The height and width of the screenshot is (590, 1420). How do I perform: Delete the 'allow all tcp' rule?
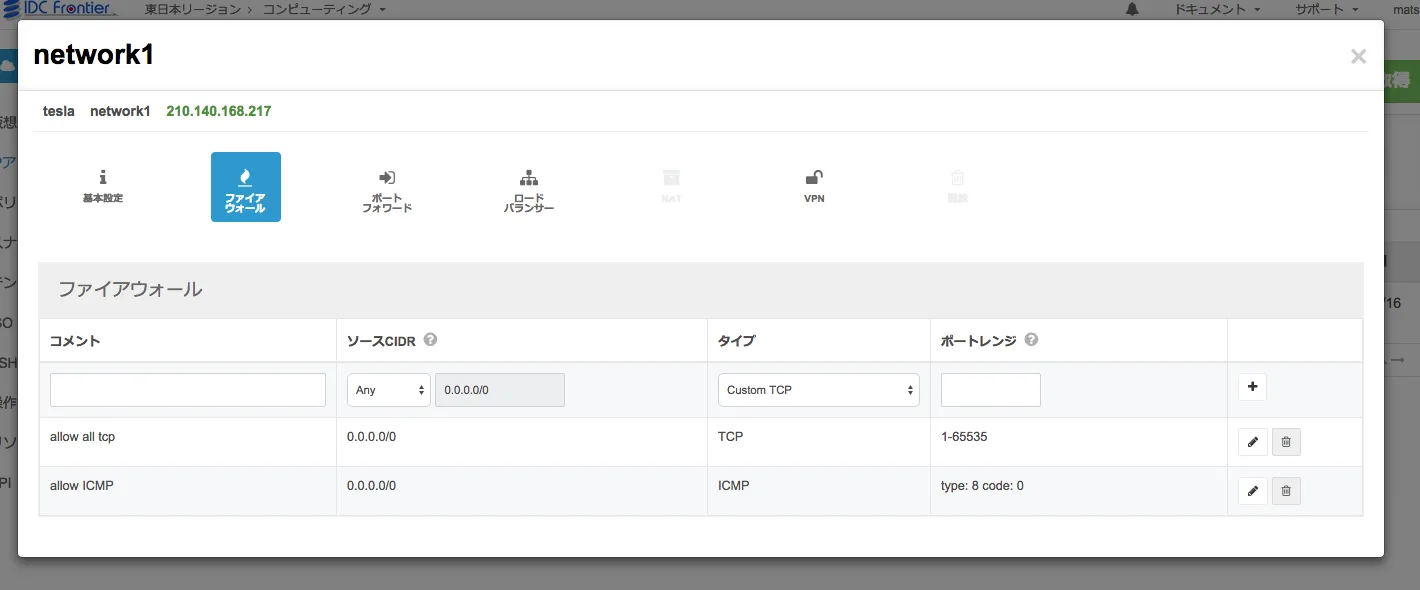point(1286,442)
